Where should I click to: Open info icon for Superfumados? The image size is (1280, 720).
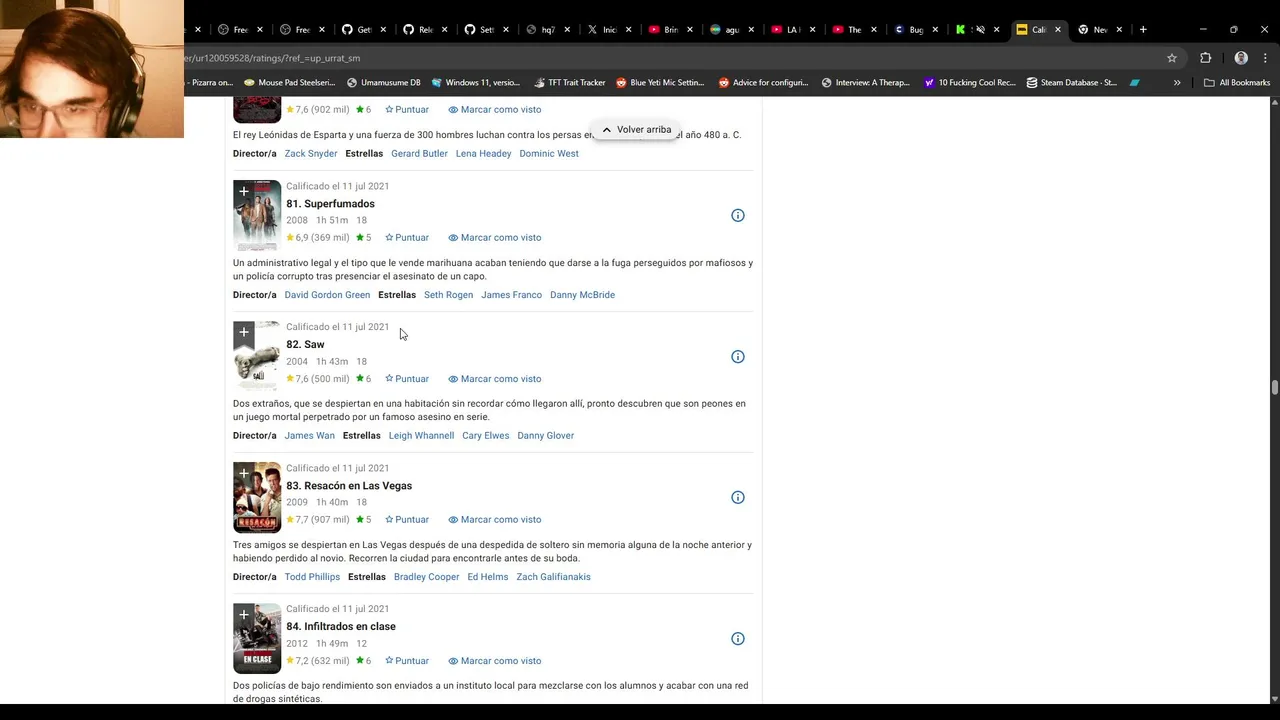tap(738, 215)
